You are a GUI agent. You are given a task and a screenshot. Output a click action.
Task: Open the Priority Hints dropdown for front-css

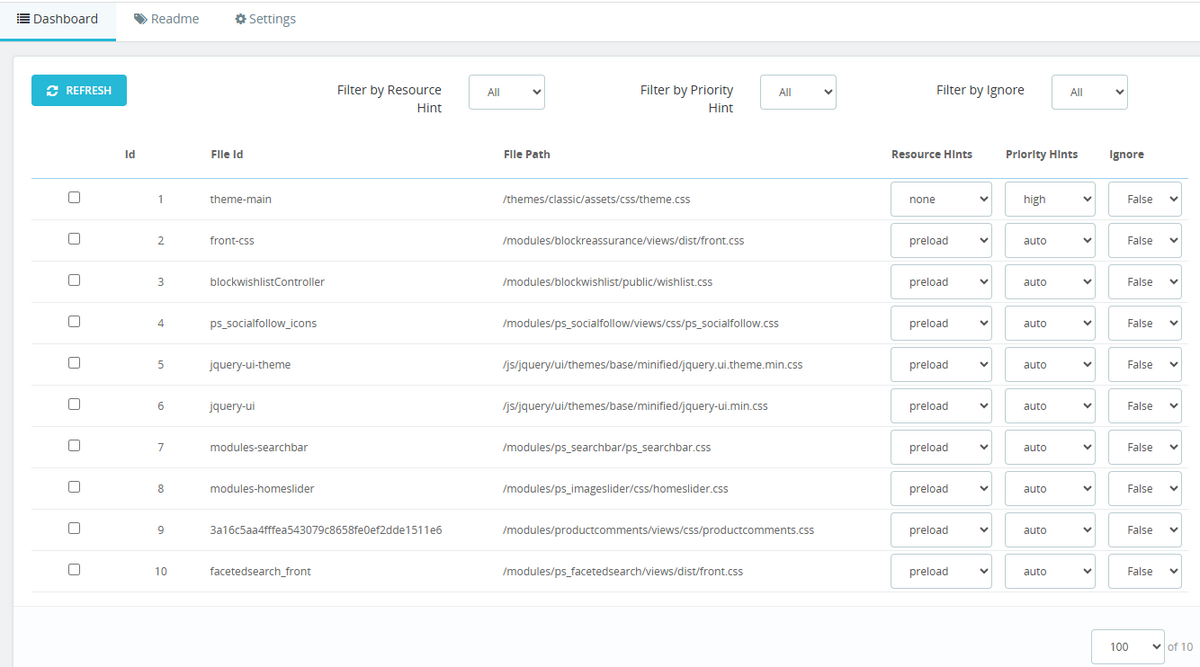[x=1049, y=240]
